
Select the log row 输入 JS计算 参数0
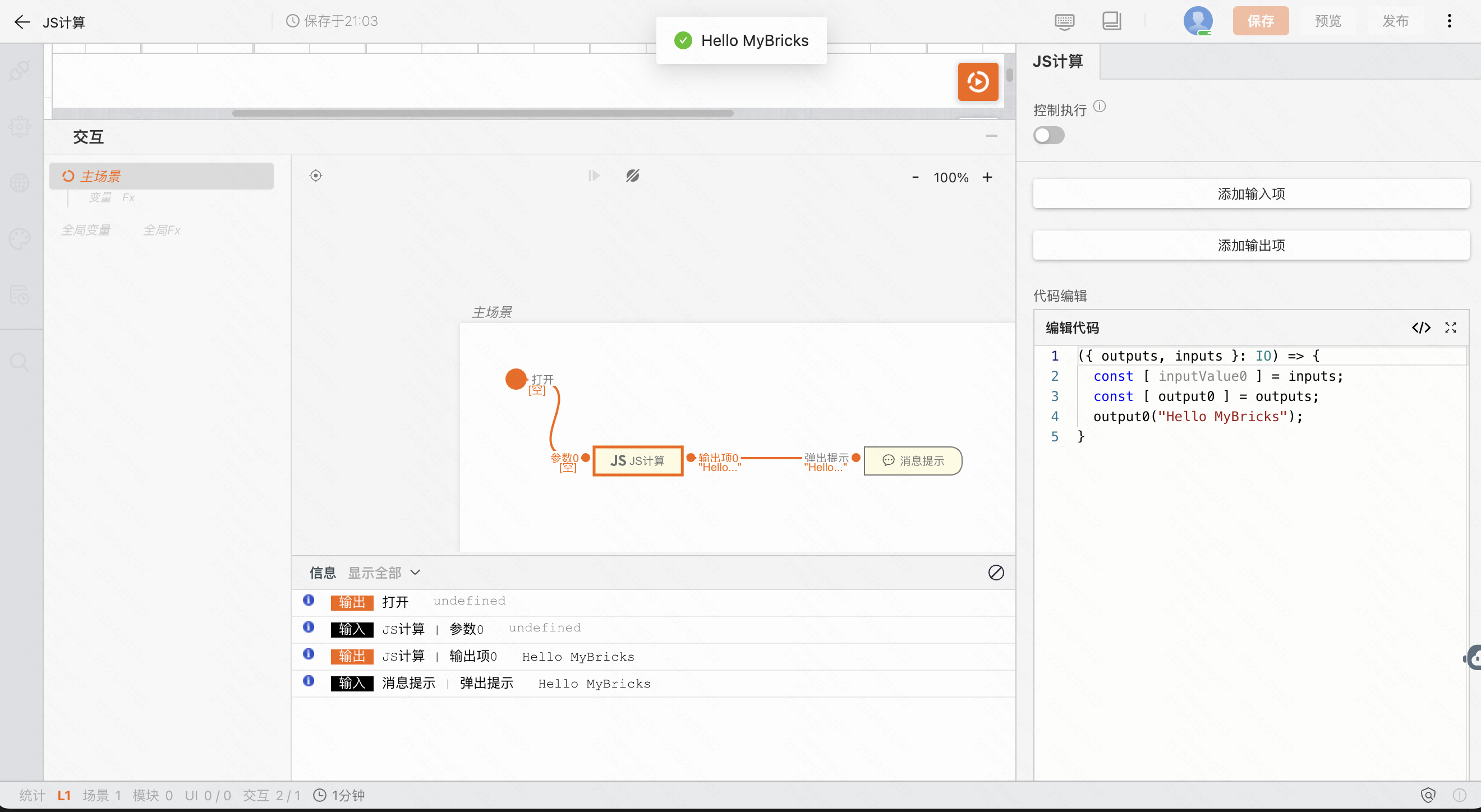[653, 629]
